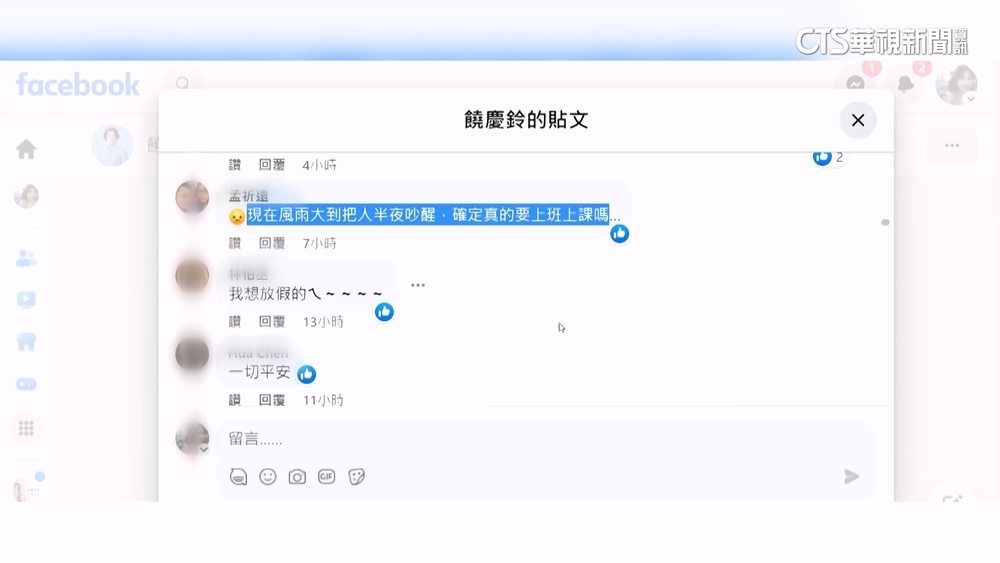
Task: View like reaction on 一切平安 comment
Action: 307,374
